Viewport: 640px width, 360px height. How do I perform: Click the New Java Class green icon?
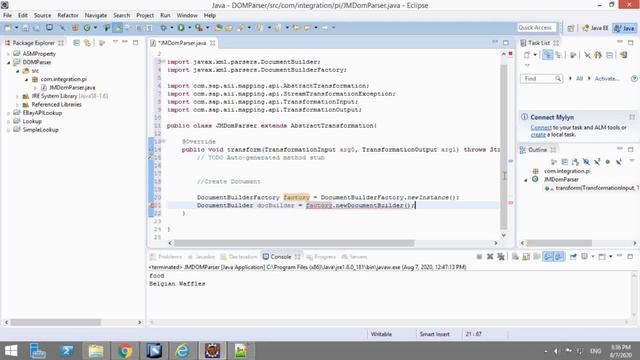(87, 28)
